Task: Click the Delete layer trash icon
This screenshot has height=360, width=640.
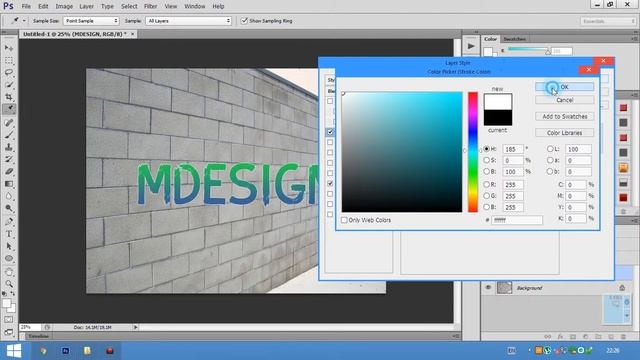Action: tap(623, 337)
